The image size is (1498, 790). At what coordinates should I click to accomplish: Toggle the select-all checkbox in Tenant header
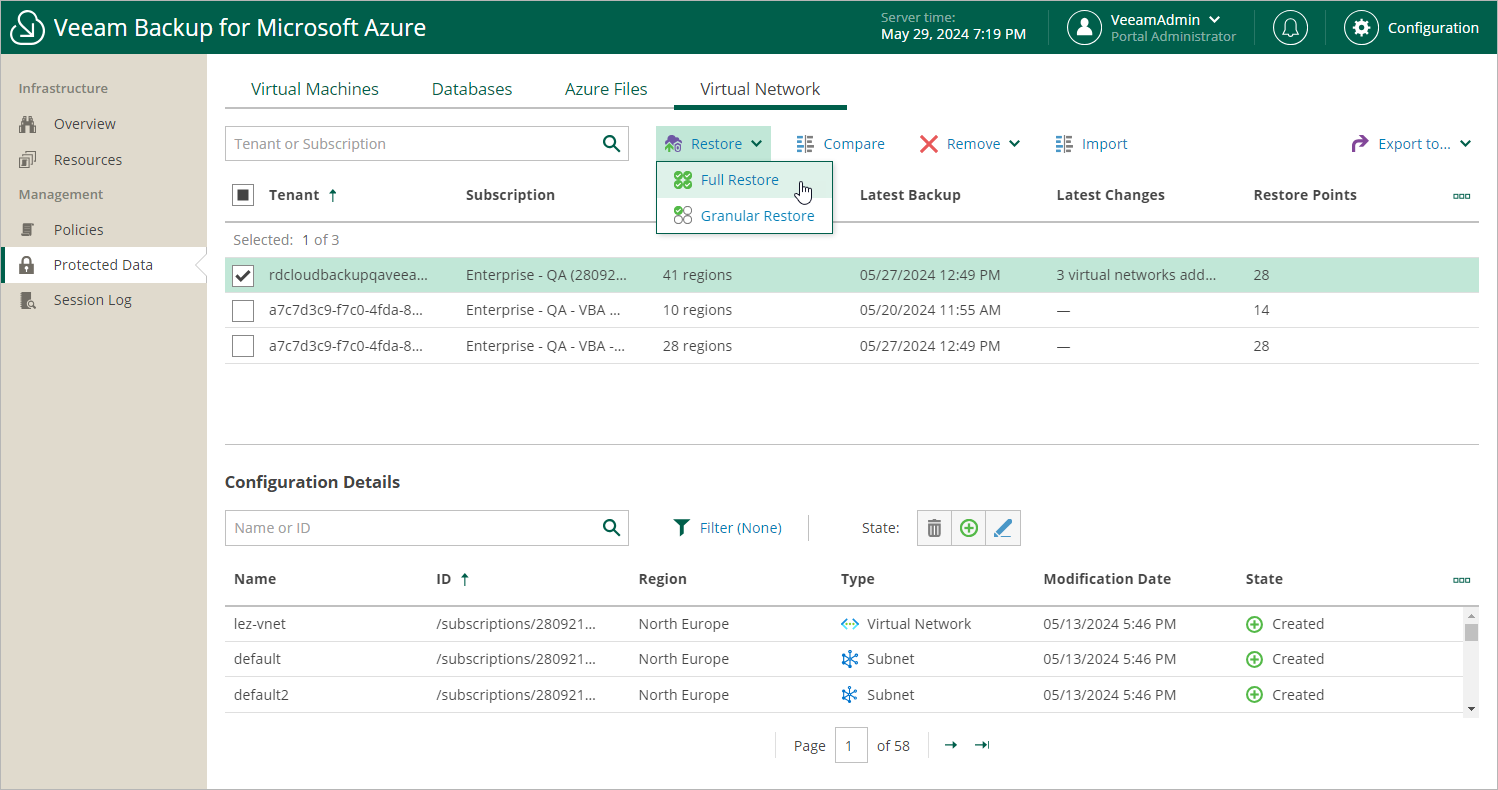tap(243, 195)
